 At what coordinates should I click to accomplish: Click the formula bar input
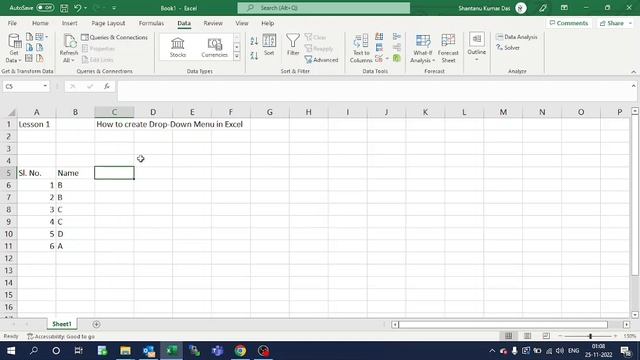pyautogui.click(x=373, y=91)
